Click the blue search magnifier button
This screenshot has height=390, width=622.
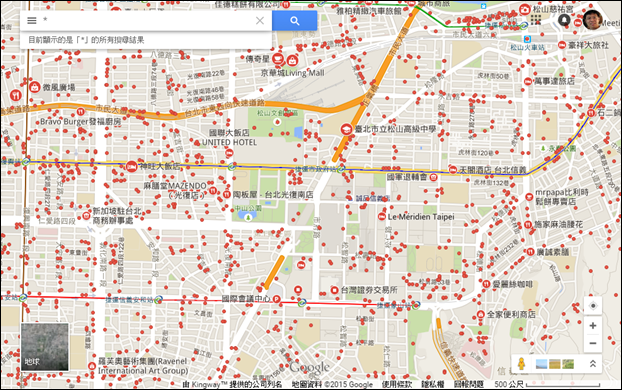(294, 21)
